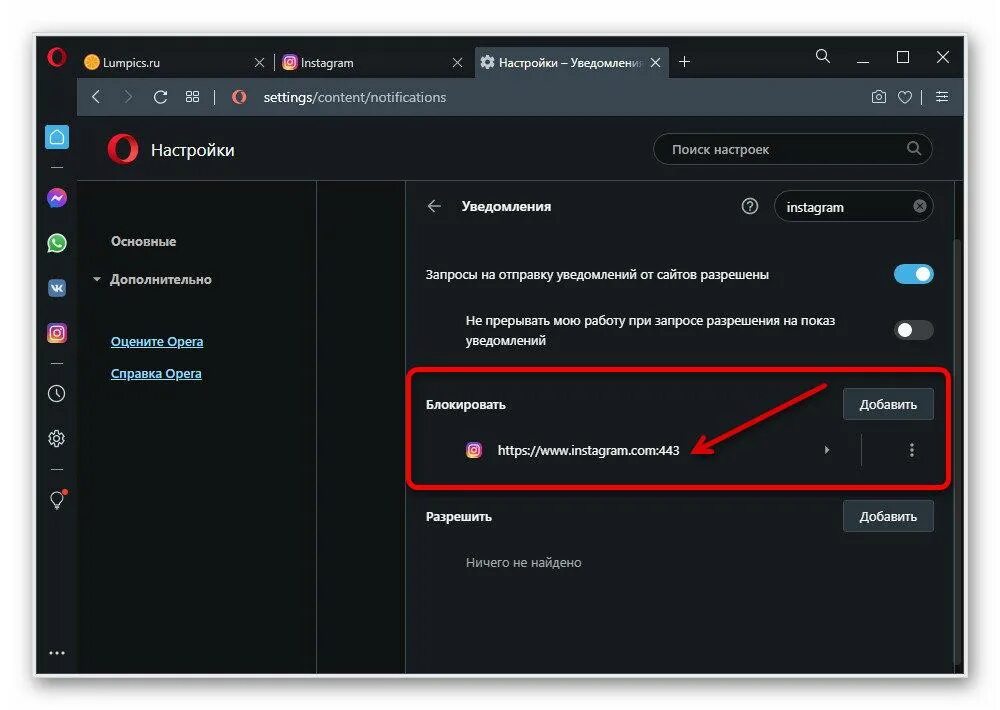Reload the page with the refresh icon
The image size is (1000, 710).
(160, 97)
